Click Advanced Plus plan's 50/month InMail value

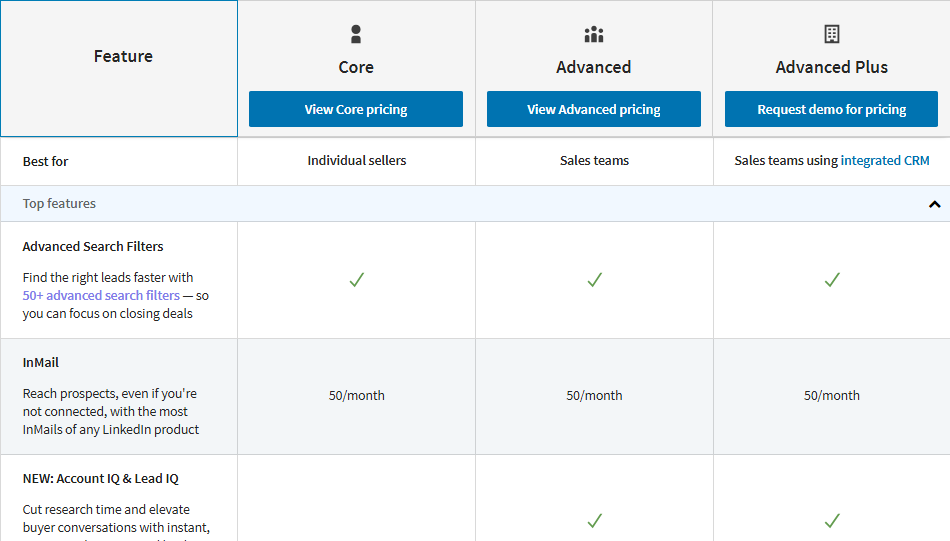(832, 396)
